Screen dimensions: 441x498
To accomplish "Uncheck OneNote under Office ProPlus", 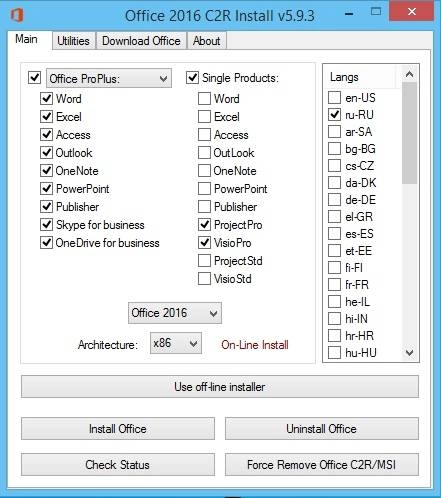I will pos(46,170).
